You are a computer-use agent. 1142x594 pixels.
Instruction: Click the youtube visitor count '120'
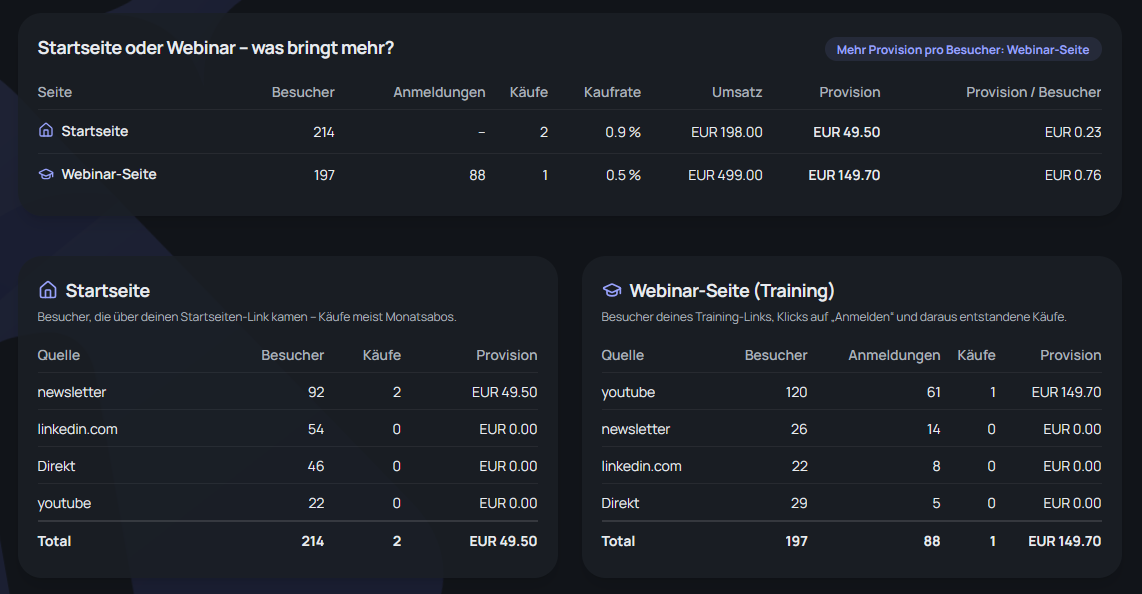point(796,392)
